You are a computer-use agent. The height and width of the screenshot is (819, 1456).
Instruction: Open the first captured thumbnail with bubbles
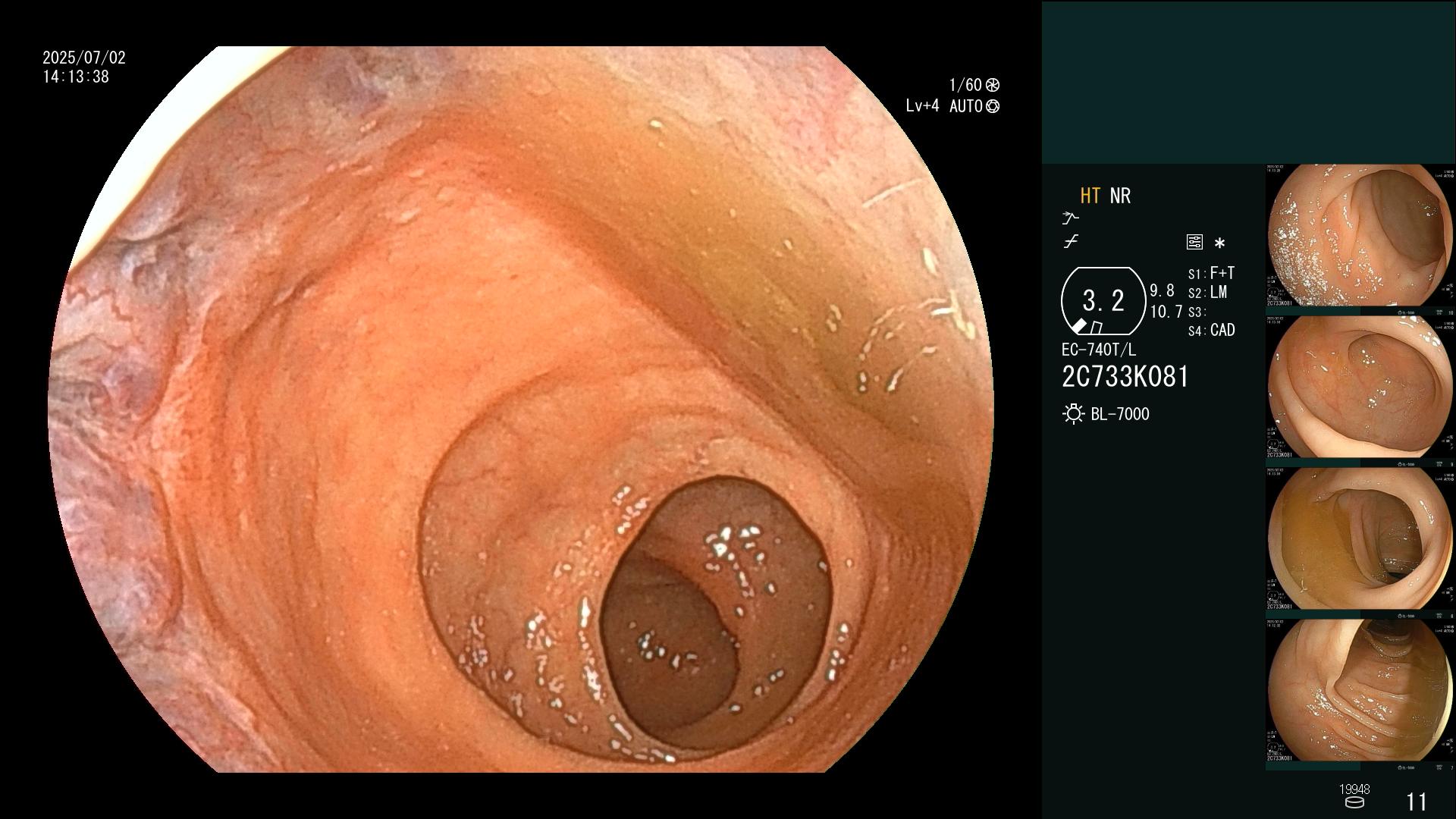point(1360,236)
